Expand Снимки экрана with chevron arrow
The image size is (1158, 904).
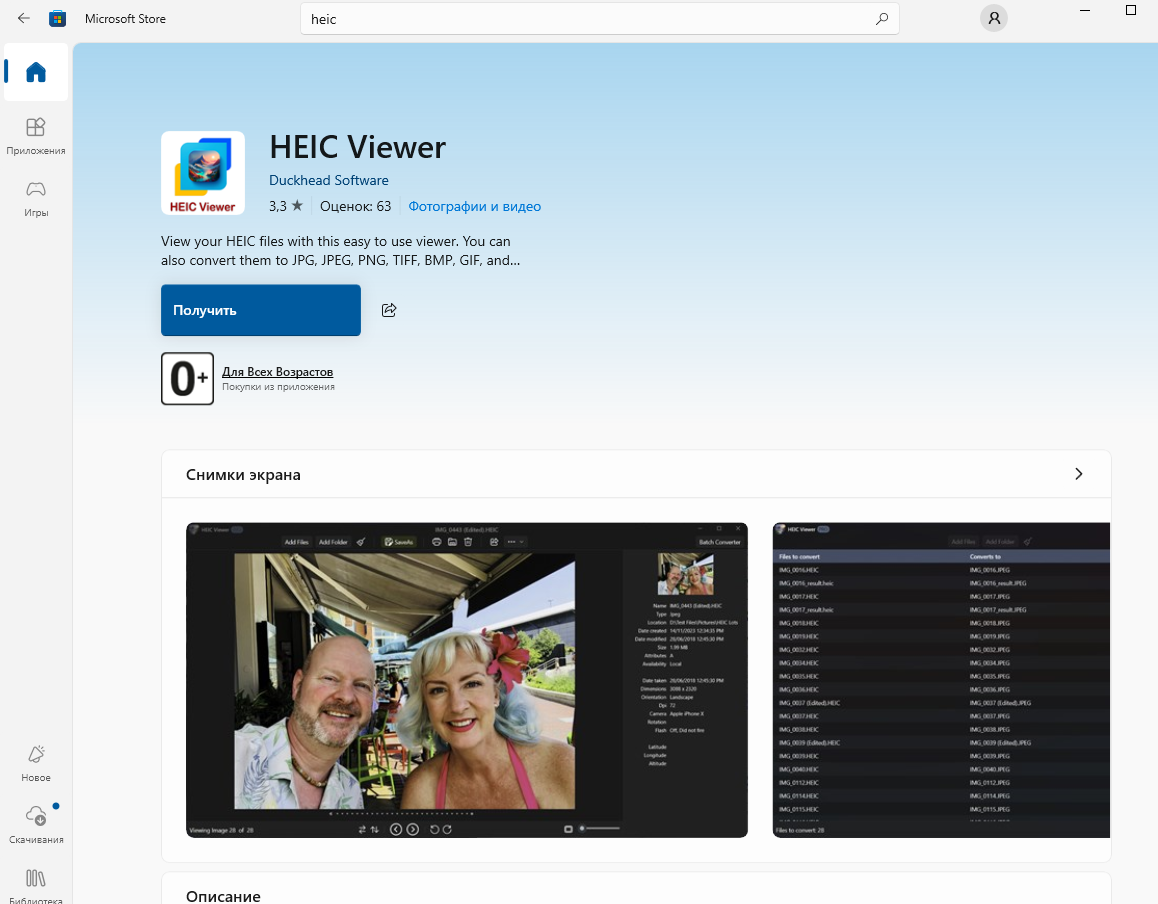1078,474
